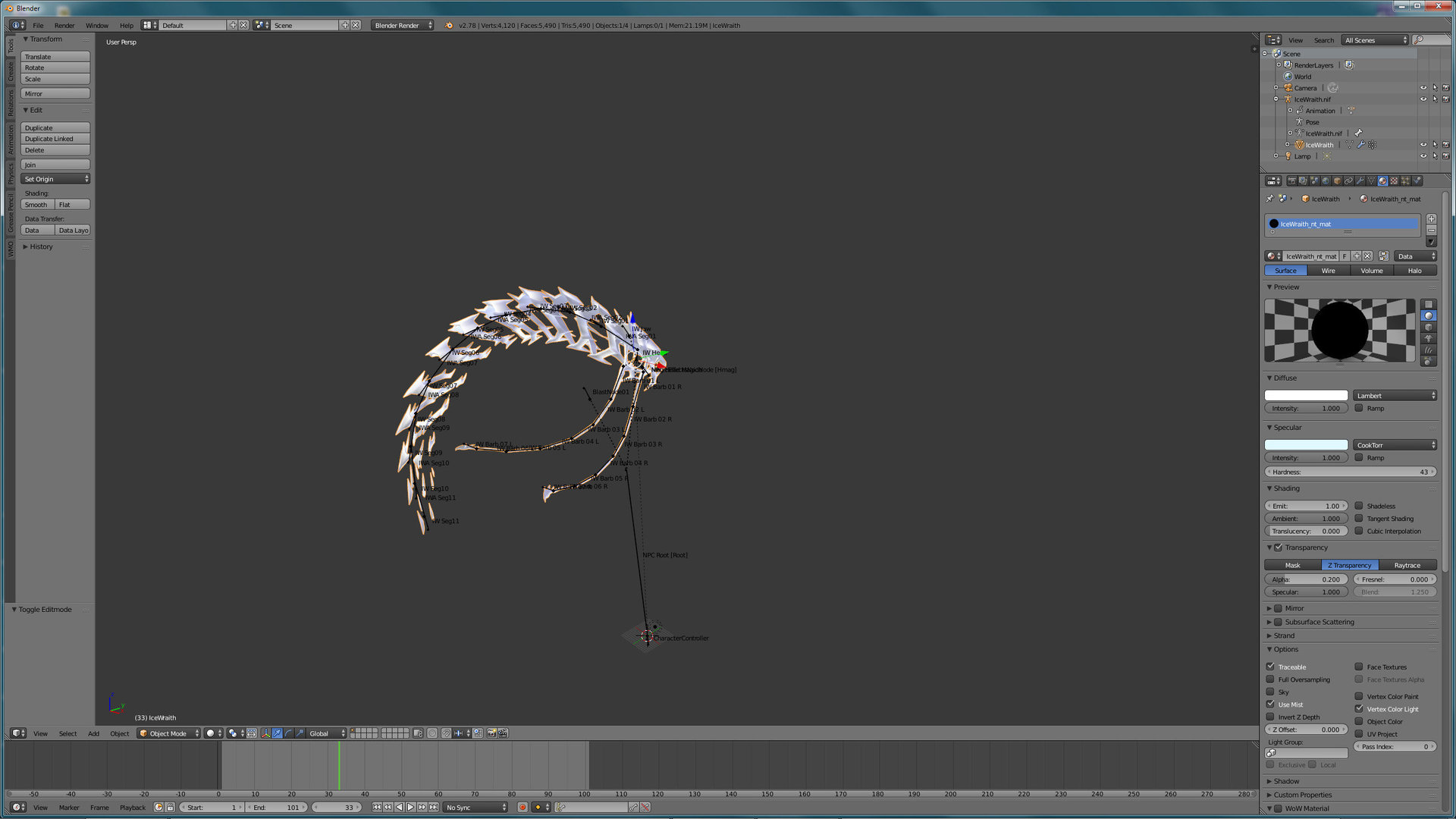Open the No Sync playback dropdown
The height and width of the screenshot is (819, 1456).
coord(475,807)
